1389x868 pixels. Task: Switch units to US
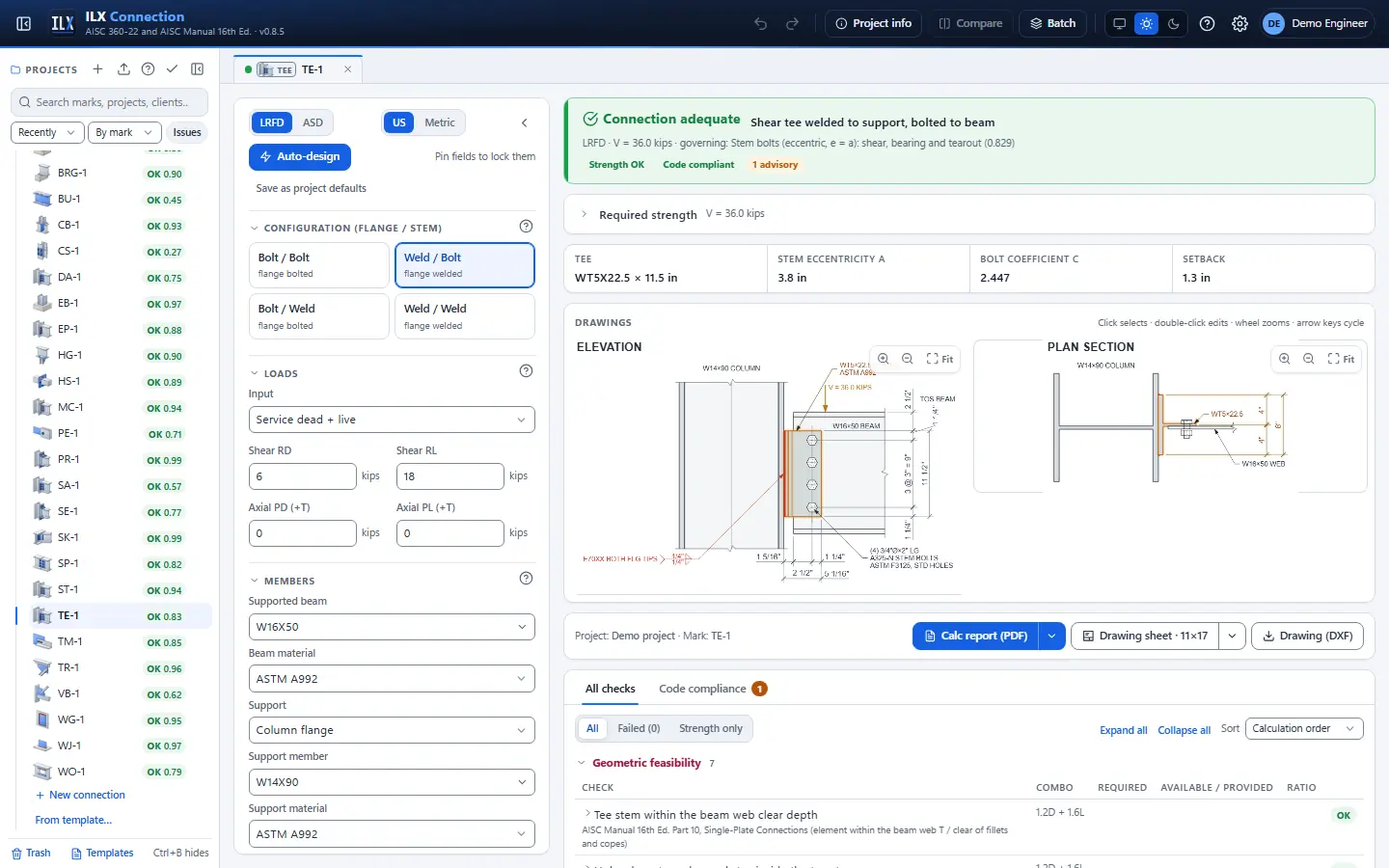pos(399,122)
